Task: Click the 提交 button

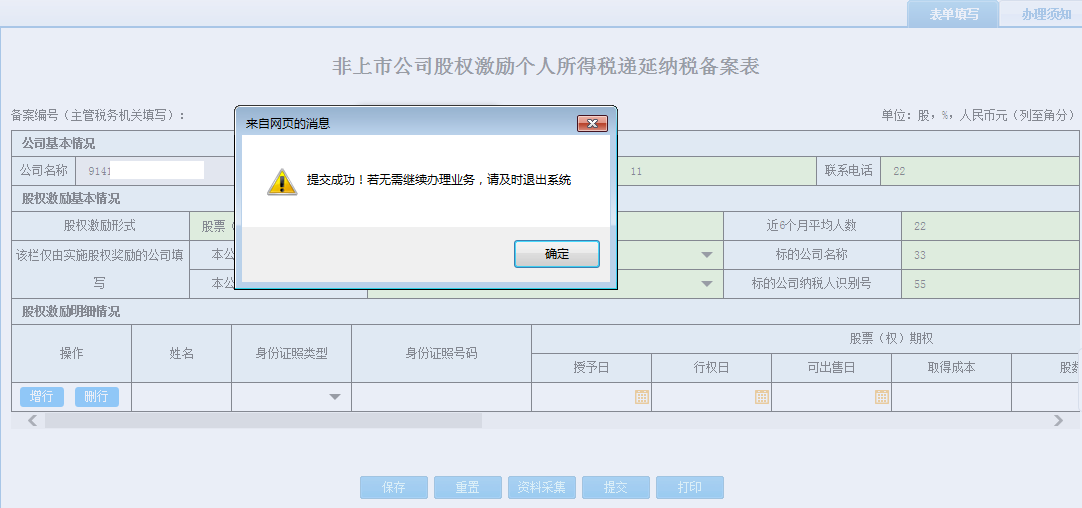Action: pyautogui.click(x=615, y=488)
